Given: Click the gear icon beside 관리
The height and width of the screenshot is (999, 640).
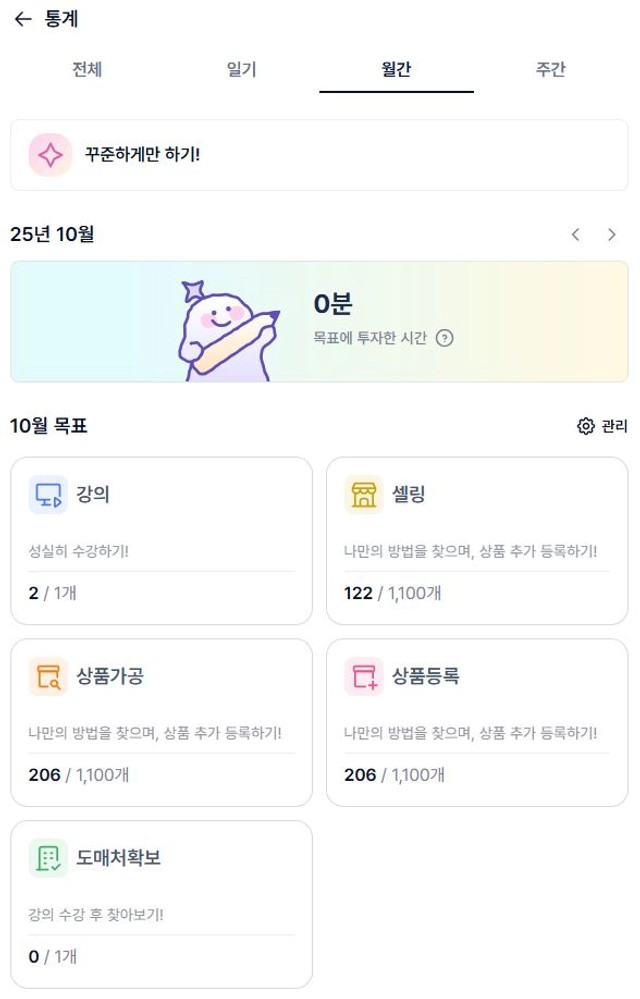Looking at the screenshot, I should pyautogui.click(x=586, y=427).
